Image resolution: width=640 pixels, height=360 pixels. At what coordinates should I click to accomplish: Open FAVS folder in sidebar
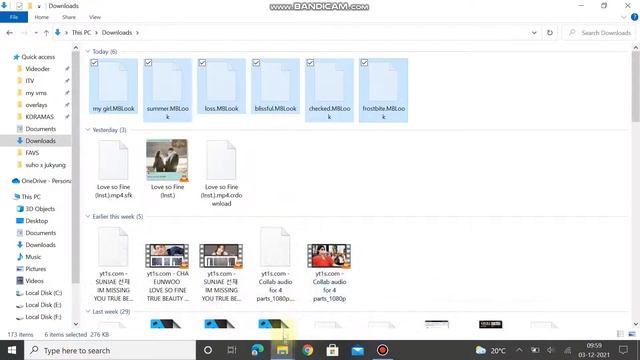pos(32,153)
